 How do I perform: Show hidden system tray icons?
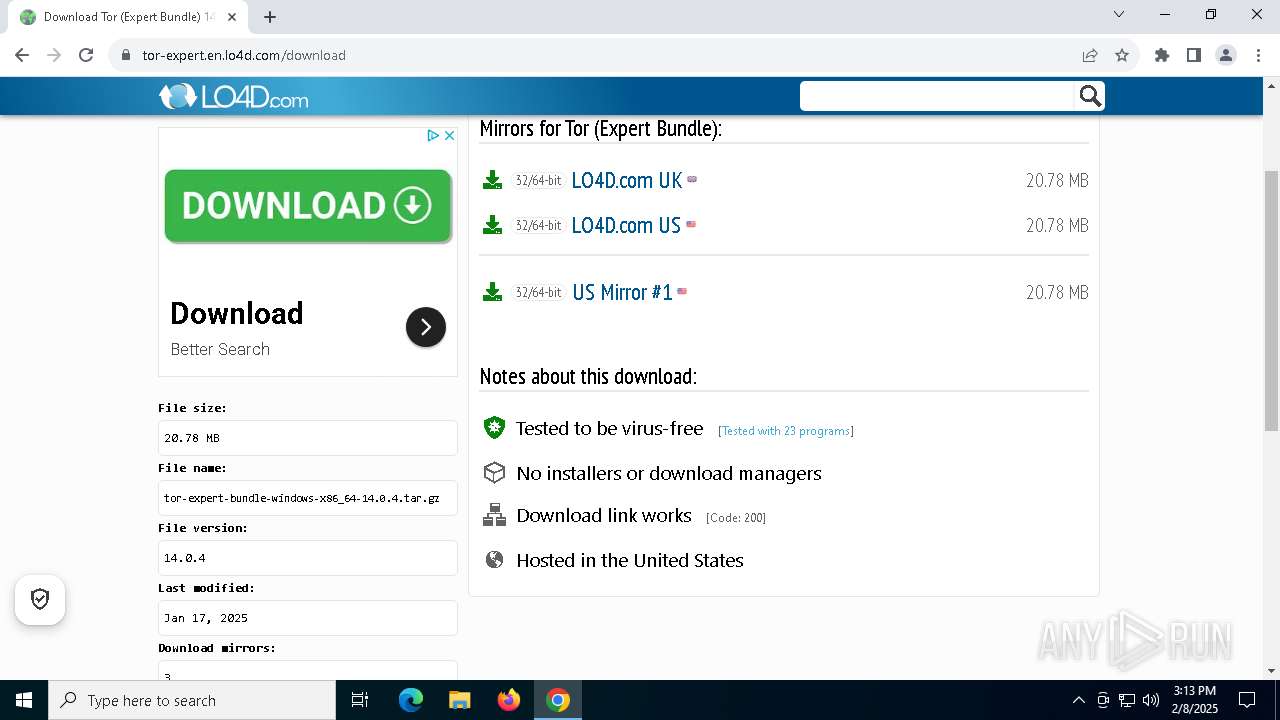(x=1078, y=700)
